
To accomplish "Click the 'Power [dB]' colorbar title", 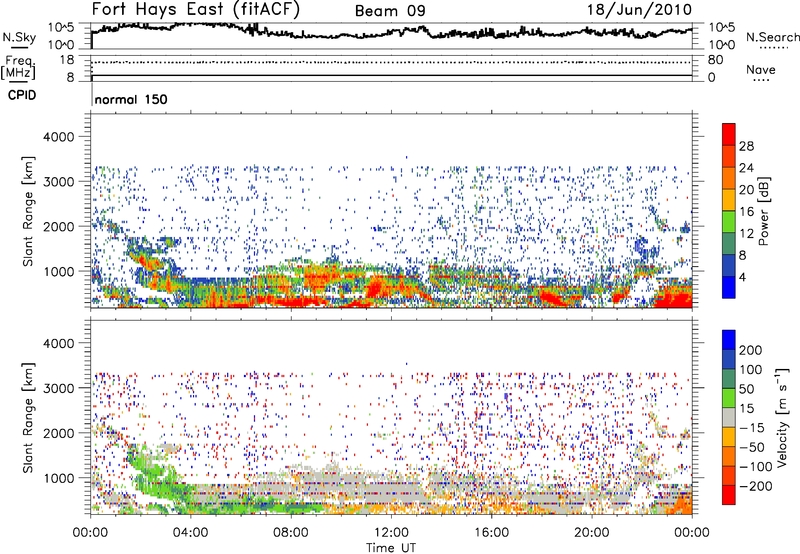I will [764, 211].
